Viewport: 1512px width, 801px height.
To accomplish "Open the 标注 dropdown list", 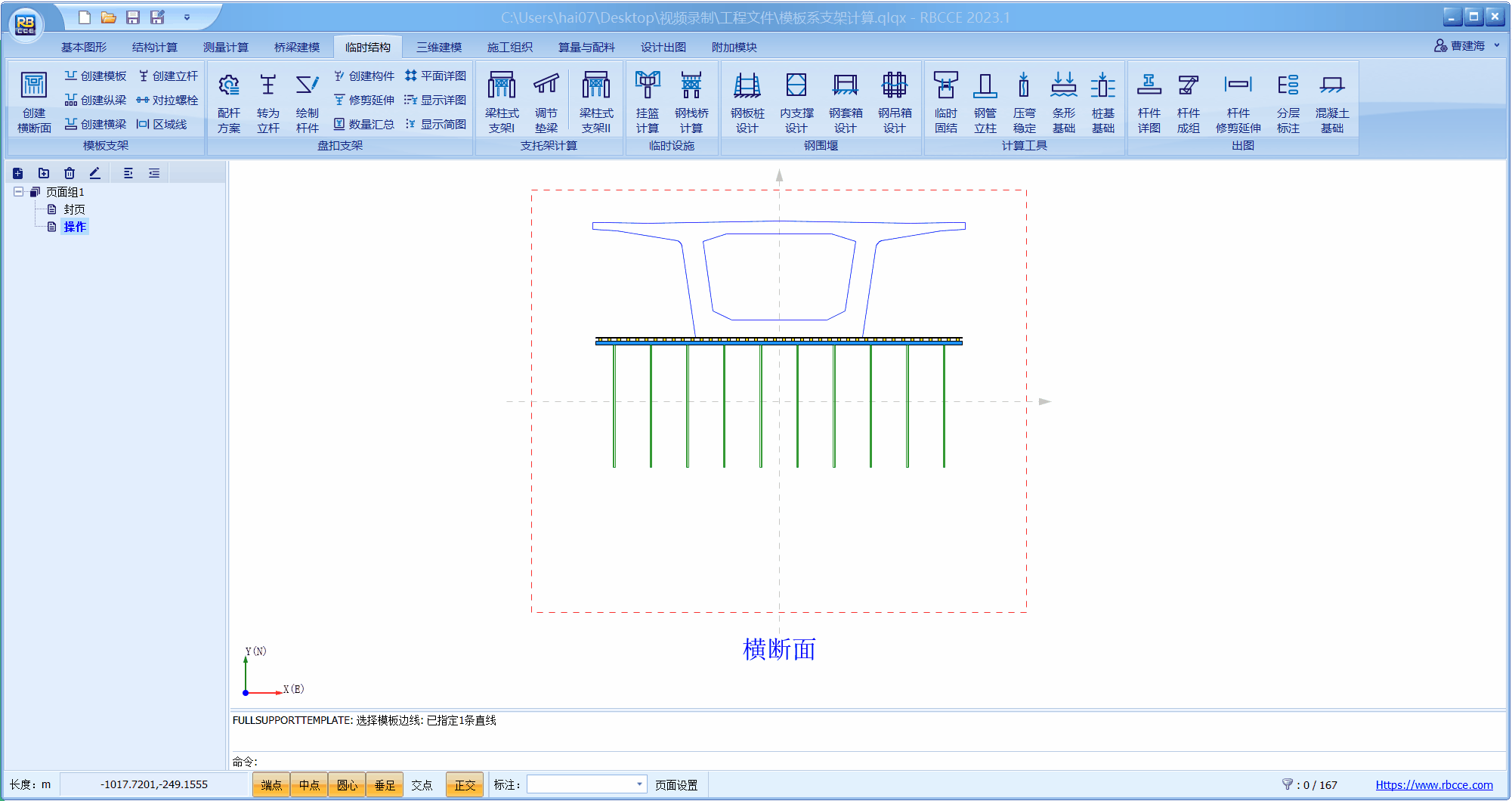I will pyautogui.click(x=639, y=784).
